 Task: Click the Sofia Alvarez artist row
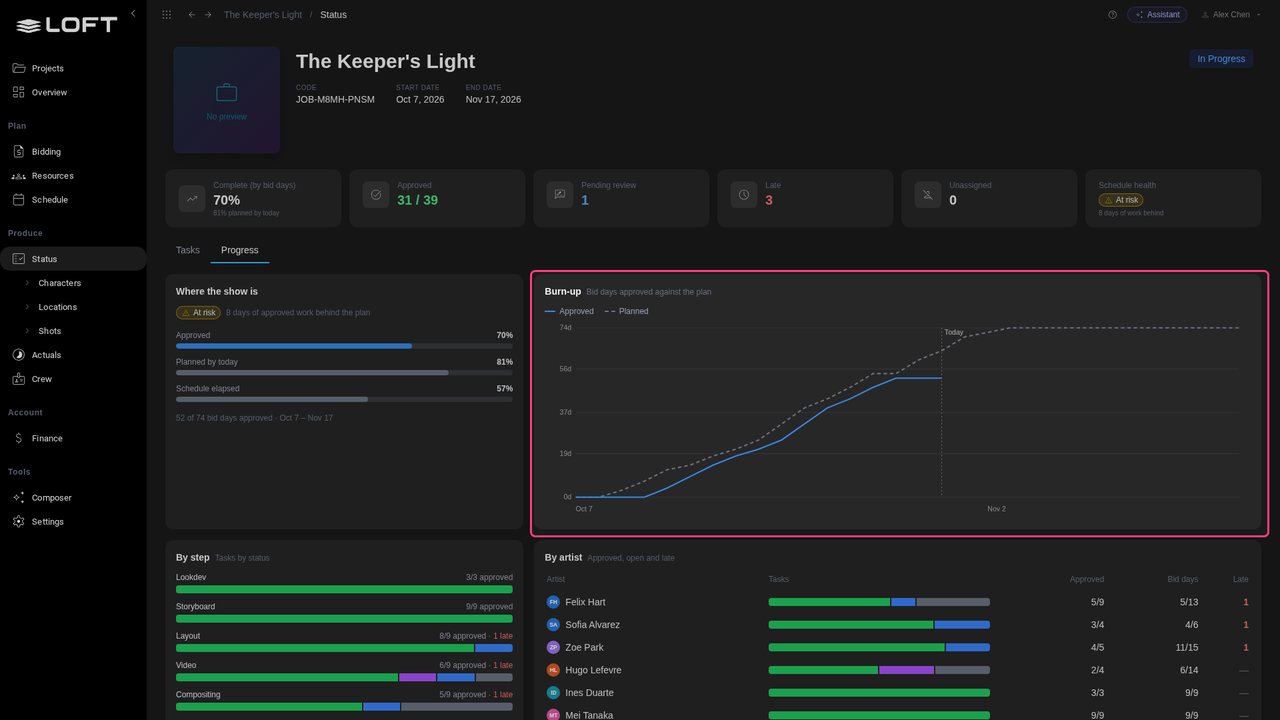898,625
